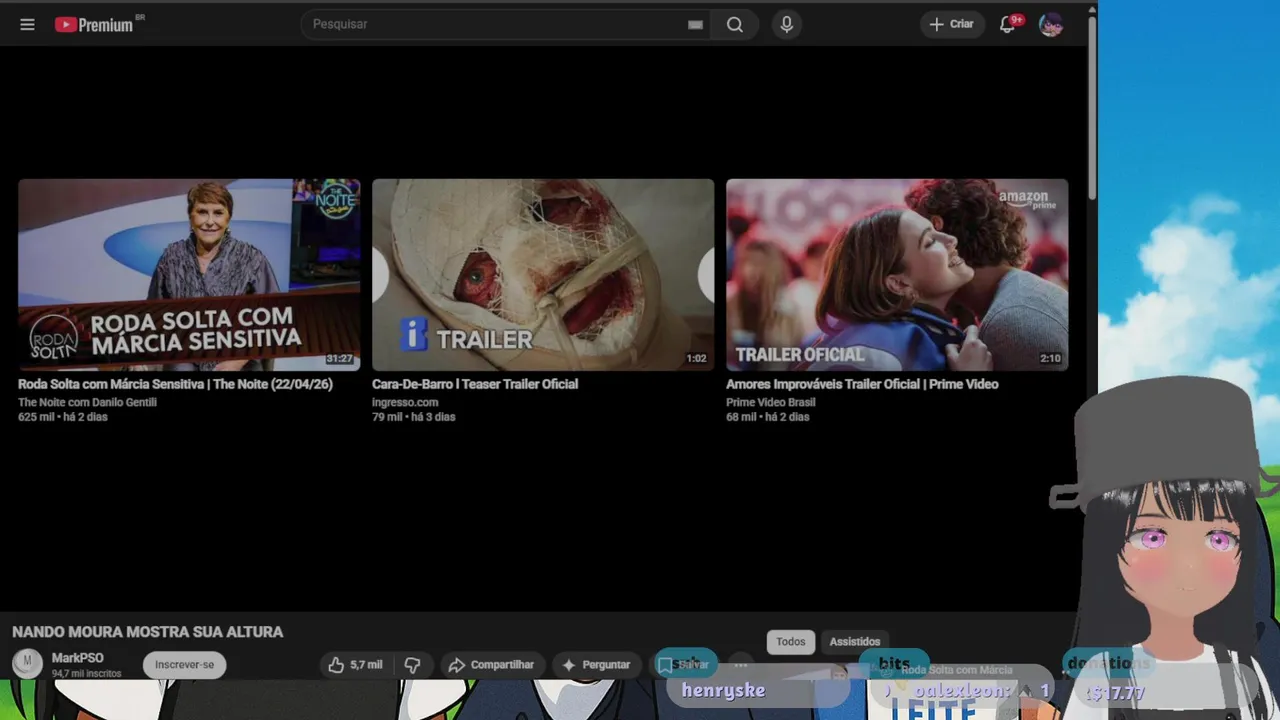This screenshot has width=1280, height=720.
Task: Click the magnifying glass search button
Action: click(x=735, y=24)
